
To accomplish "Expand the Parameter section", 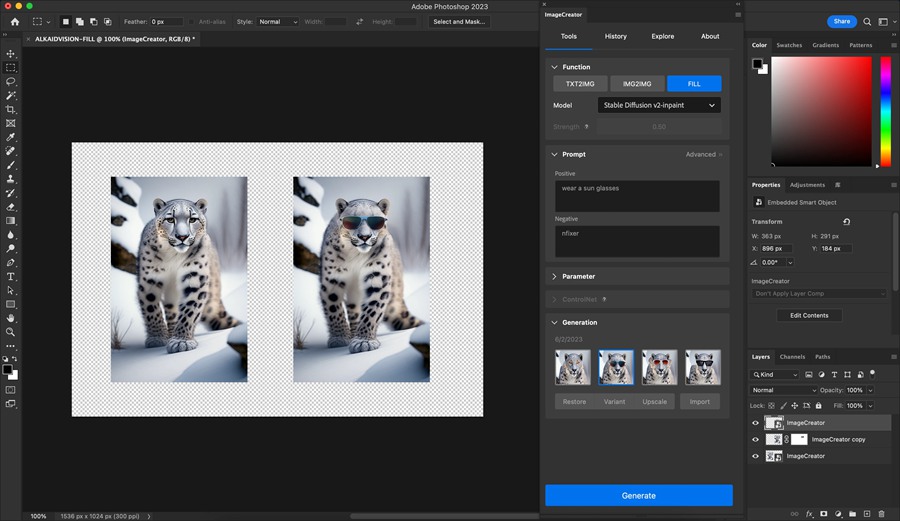I will 554,277.
